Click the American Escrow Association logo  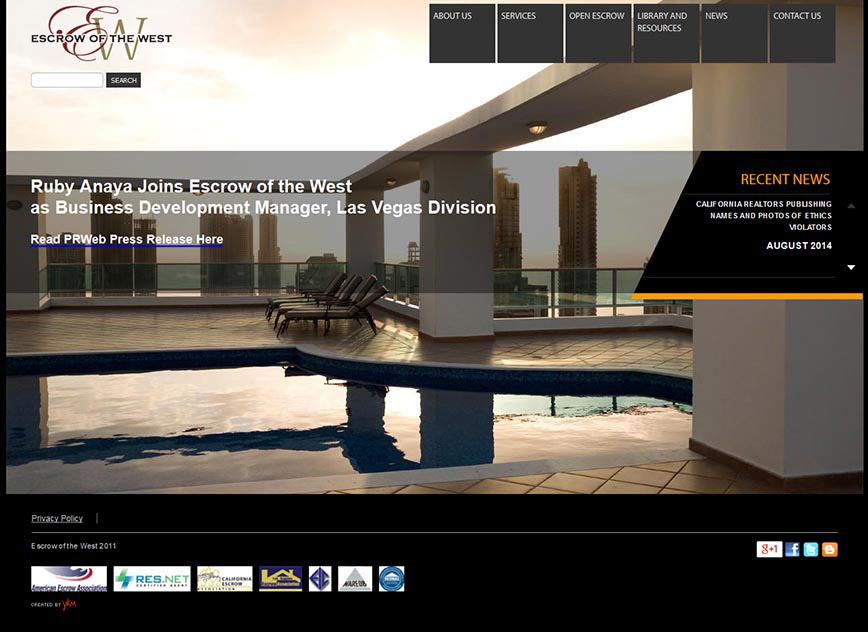pyautogui.click(x=69, y=579)
